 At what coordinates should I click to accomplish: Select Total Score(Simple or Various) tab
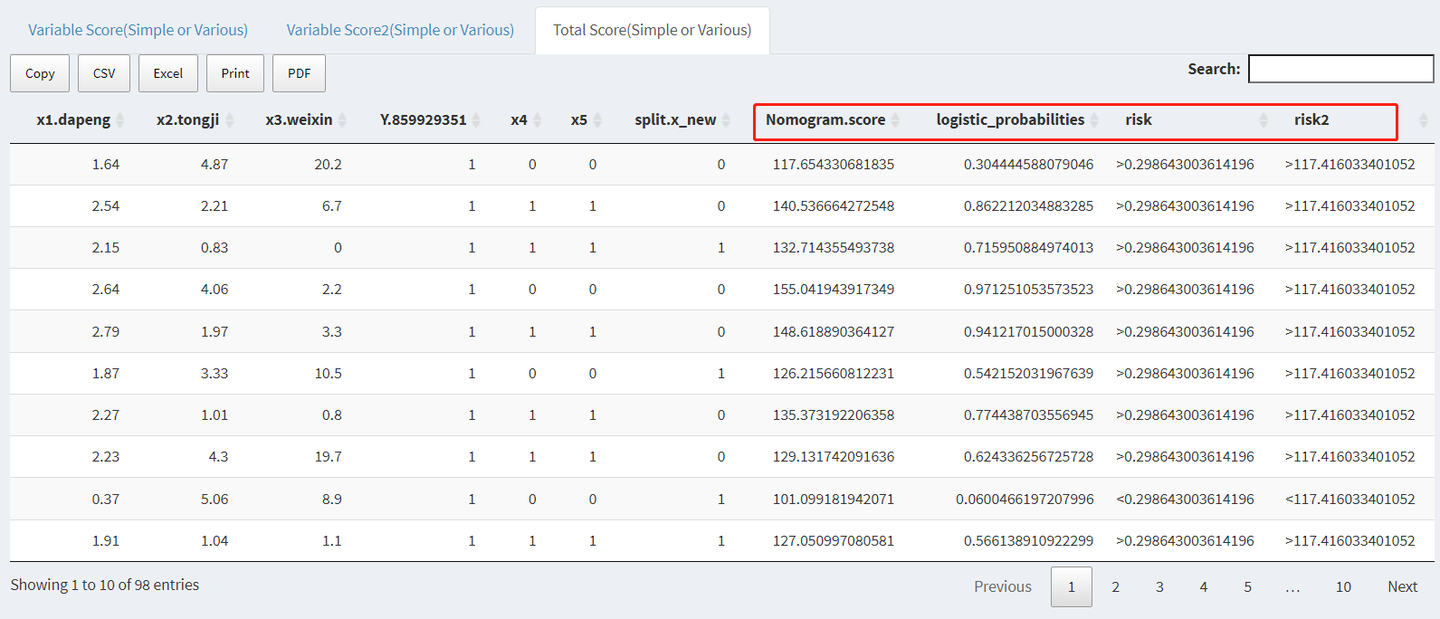(x=652, y=30)
